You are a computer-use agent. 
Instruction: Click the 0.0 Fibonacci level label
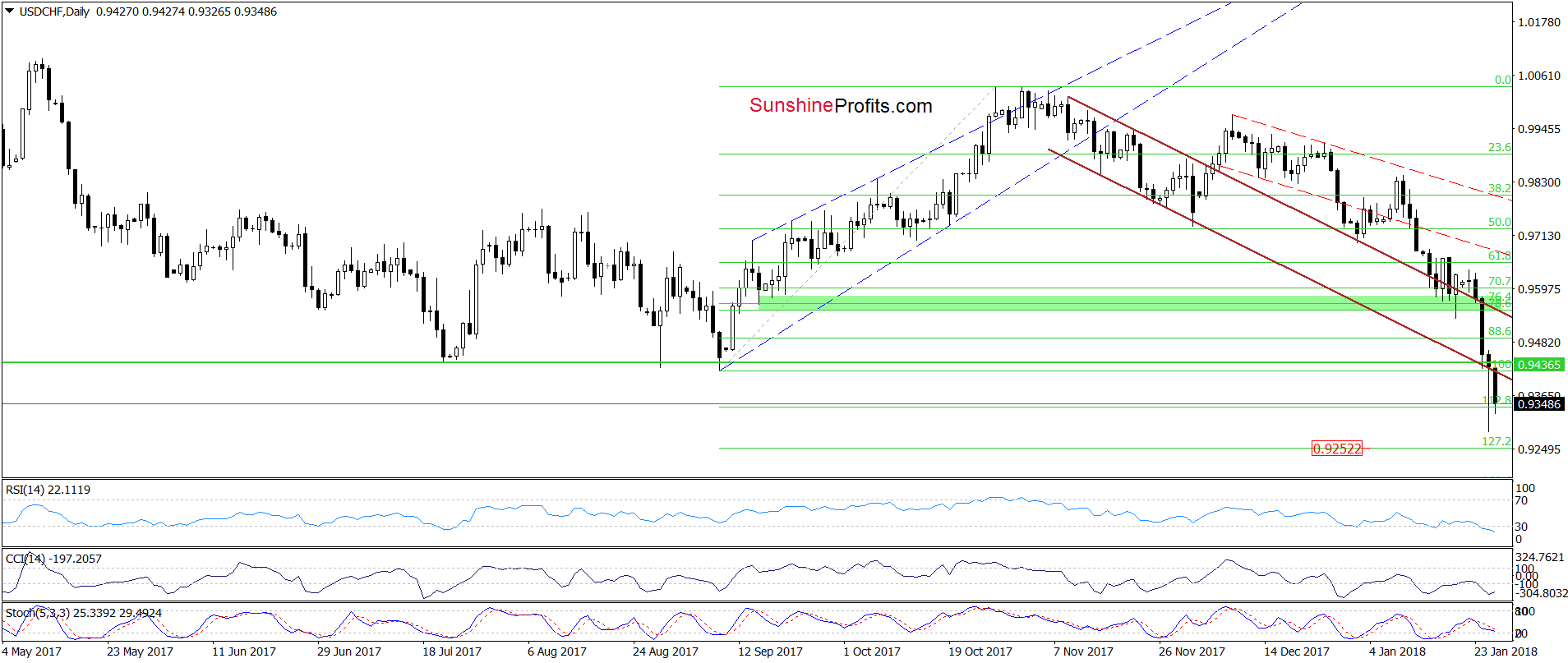click(1503, 80)
